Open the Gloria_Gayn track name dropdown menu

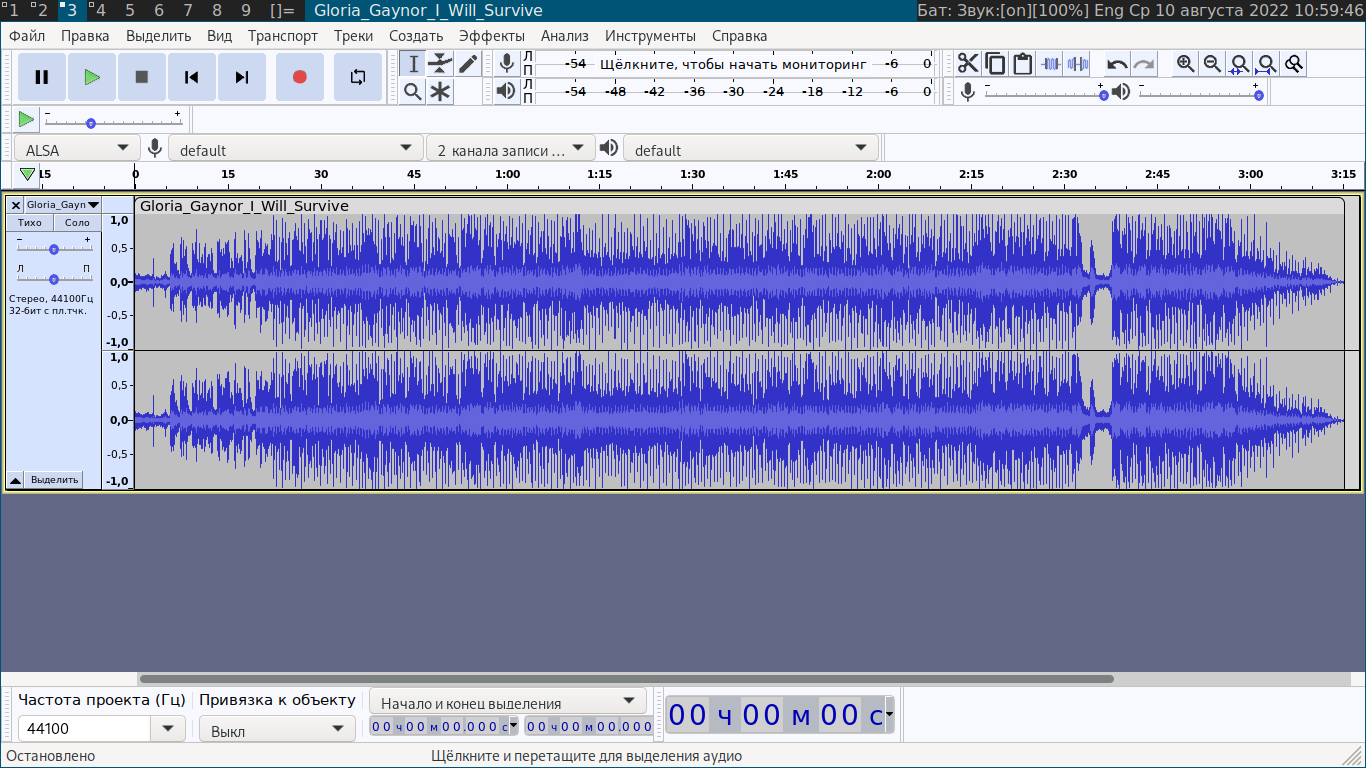[63, 204]
